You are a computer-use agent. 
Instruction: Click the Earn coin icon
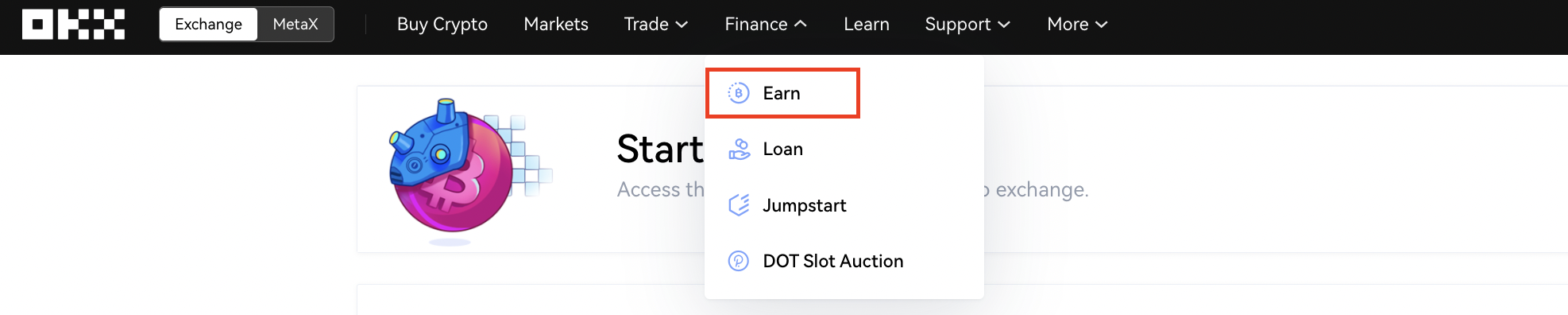coord(739,93)
